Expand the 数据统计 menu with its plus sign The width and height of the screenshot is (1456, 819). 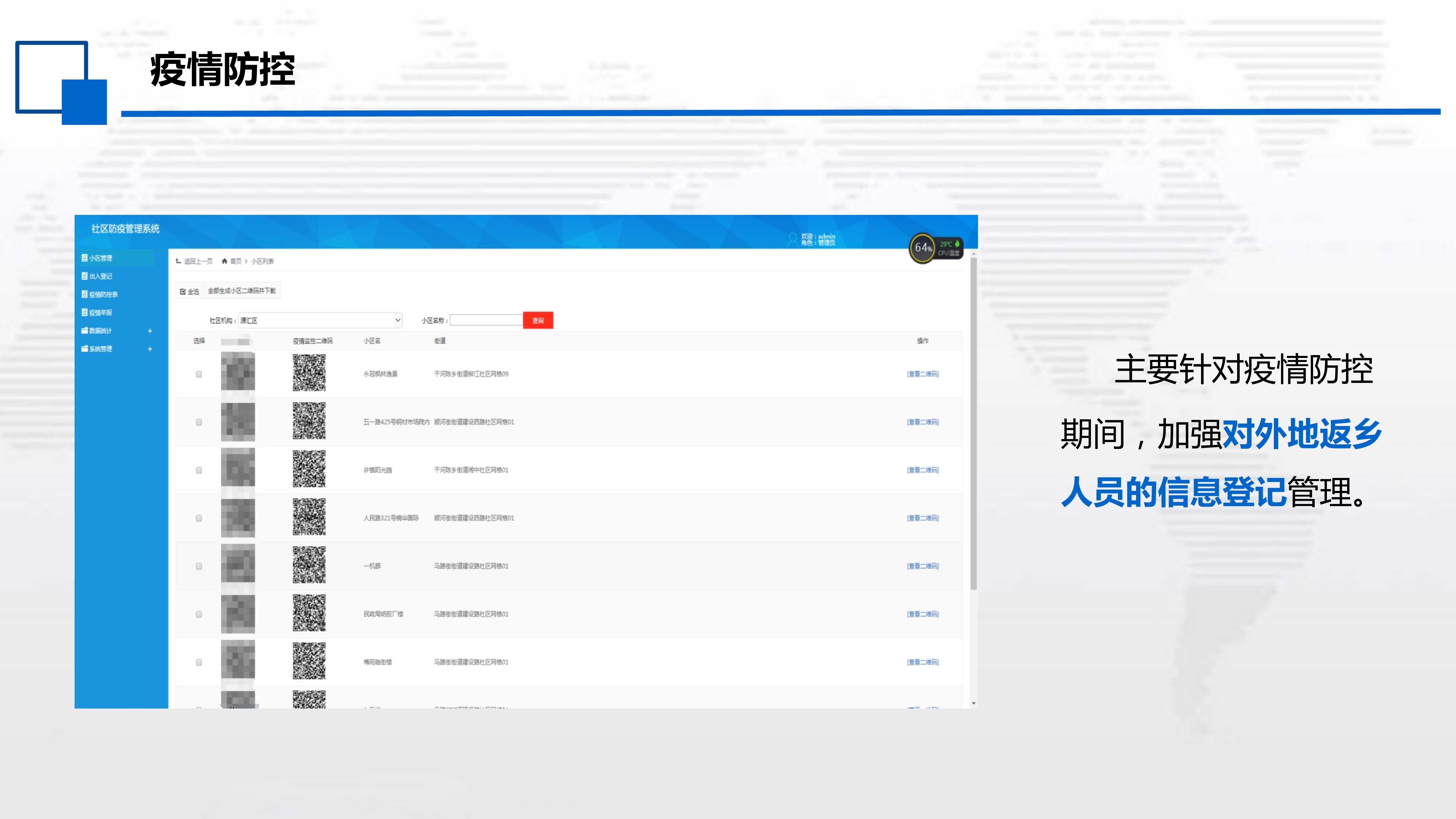[x=150, y=331]
